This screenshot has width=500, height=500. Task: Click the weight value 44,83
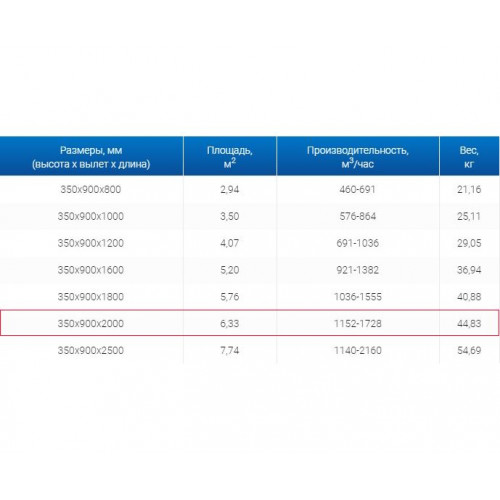click(x=469, y=323)
